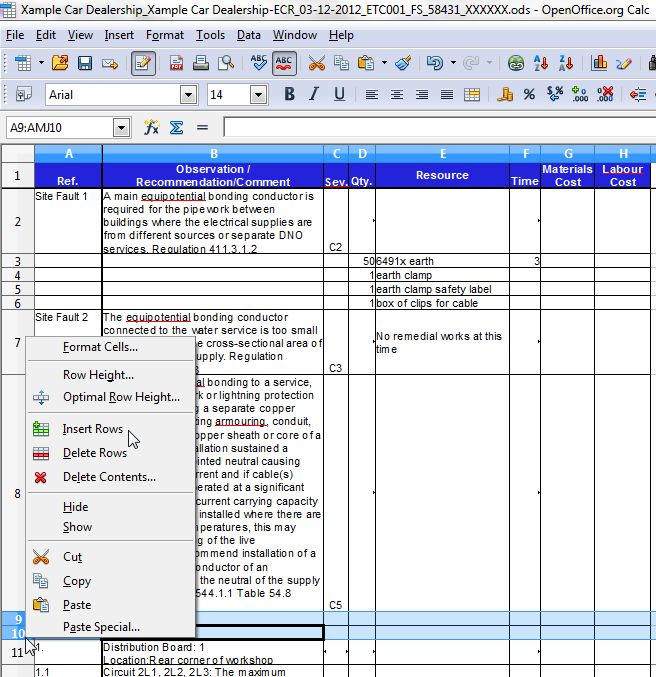Toggle Align Left
Screen dimensions: 656x677
(371, 95)
